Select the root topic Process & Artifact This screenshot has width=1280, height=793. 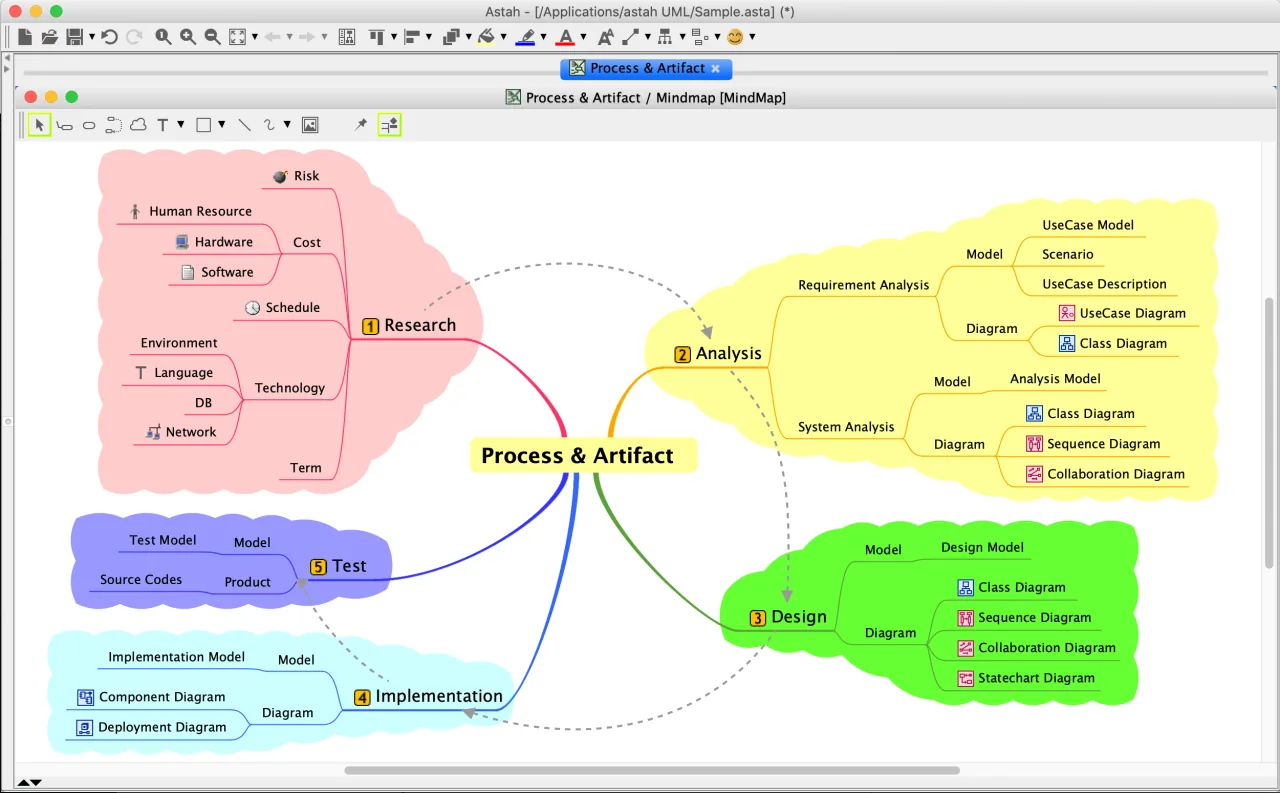(583, 455)
